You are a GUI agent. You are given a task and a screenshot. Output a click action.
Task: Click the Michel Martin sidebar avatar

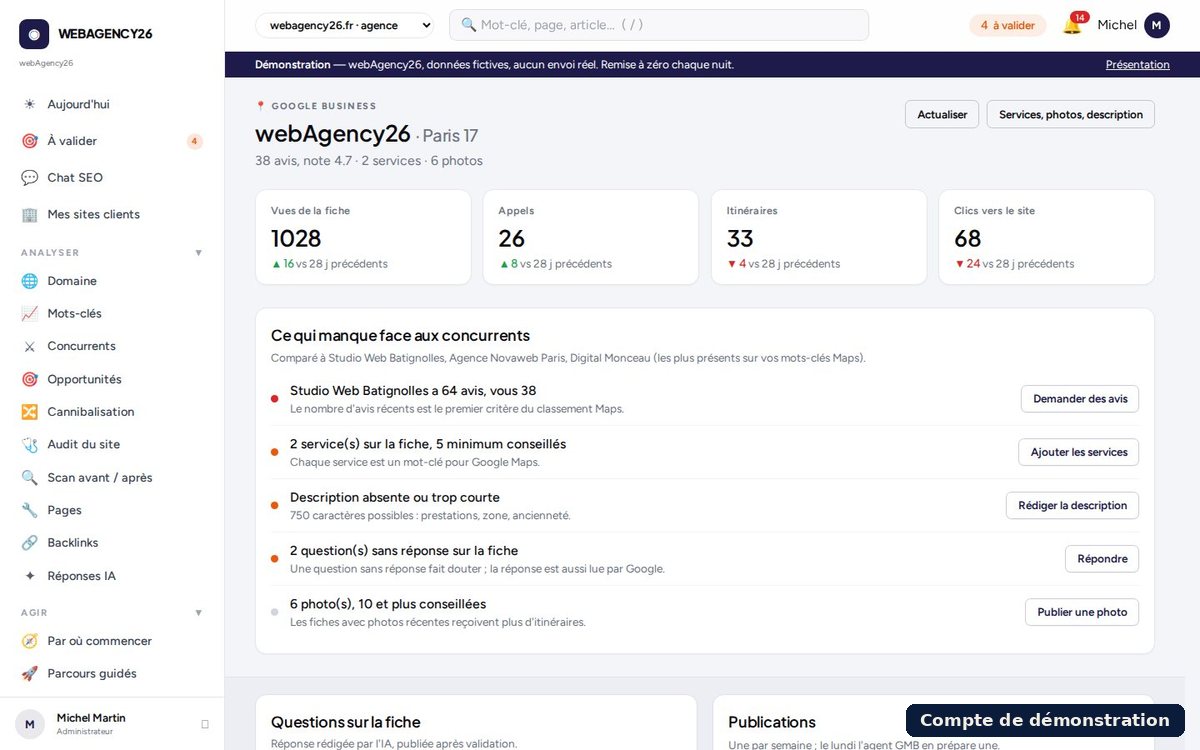30,724
